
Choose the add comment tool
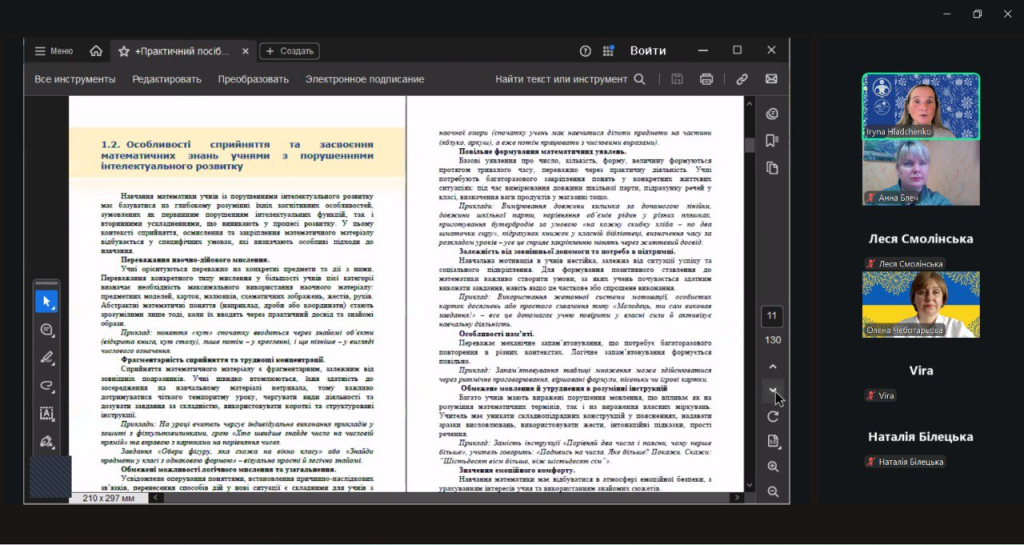pos(47,329)
